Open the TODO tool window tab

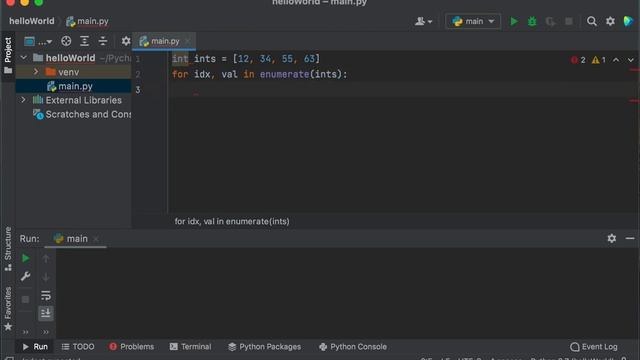tap(78, 347)
